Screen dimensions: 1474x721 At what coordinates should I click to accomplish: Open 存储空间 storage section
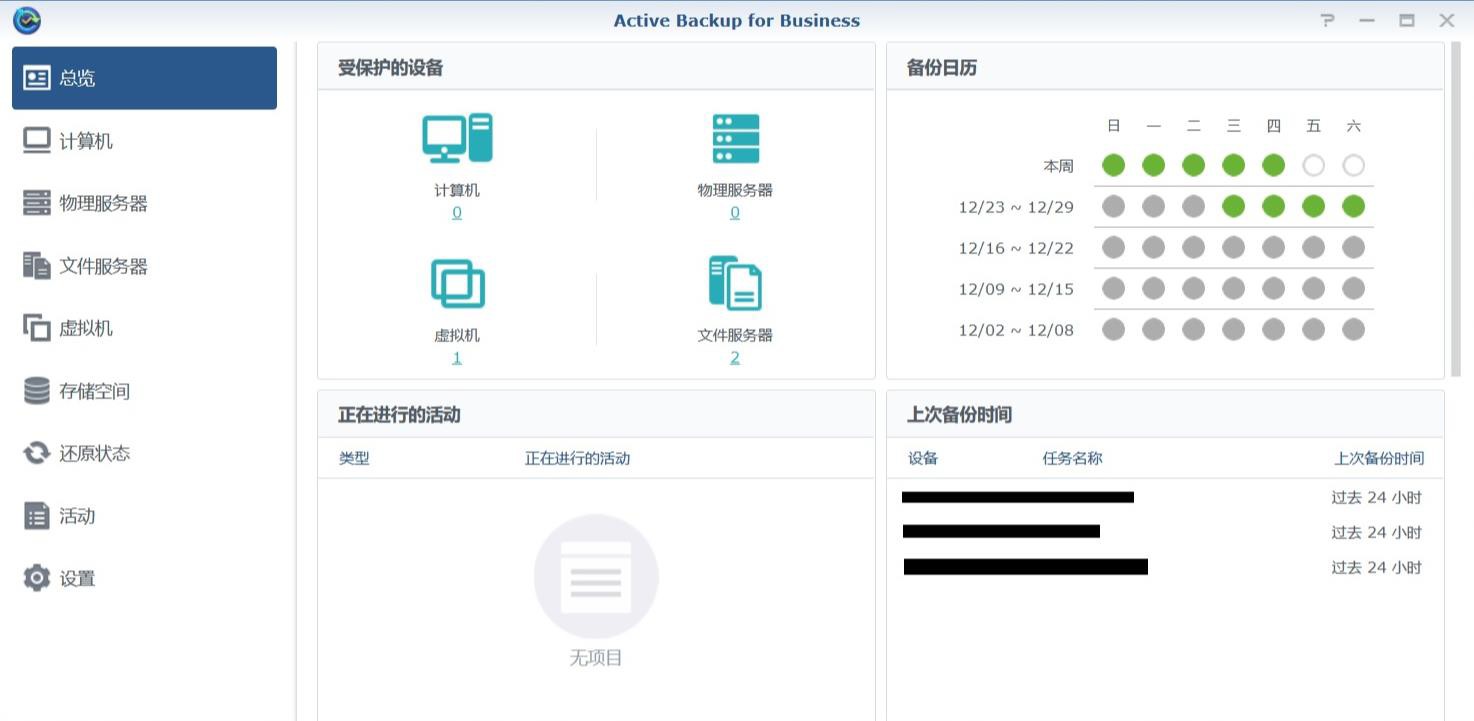(144, 391)
